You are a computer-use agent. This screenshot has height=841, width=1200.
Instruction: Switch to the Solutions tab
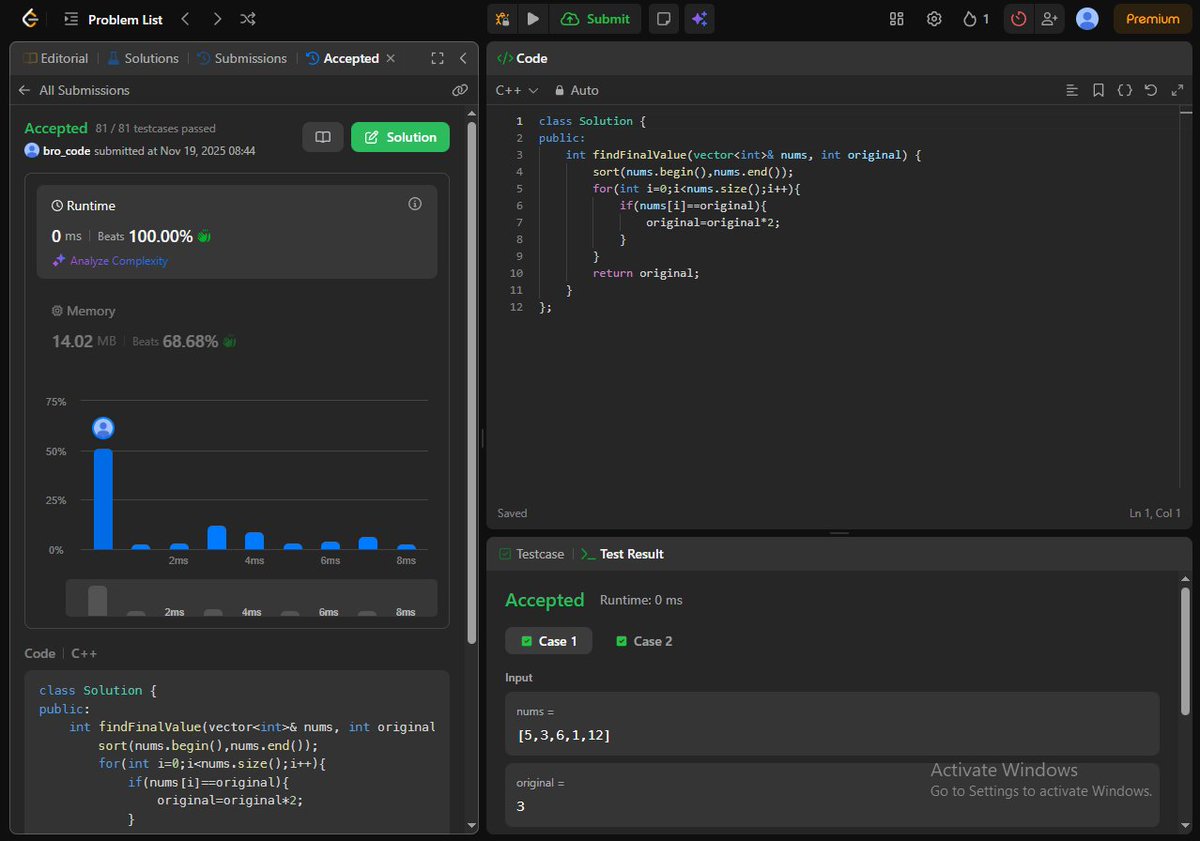click(x=150, y=58)
